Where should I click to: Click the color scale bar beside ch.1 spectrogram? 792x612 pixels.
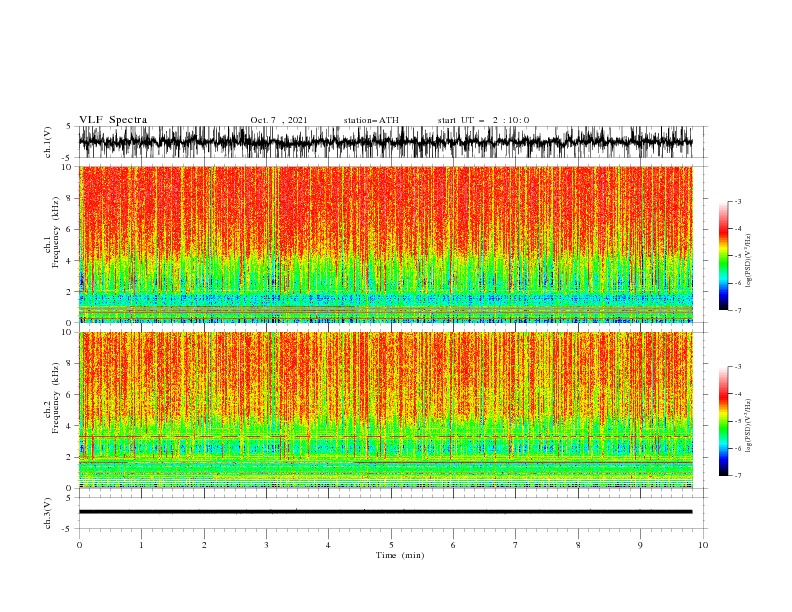click(x=723, y=256)
